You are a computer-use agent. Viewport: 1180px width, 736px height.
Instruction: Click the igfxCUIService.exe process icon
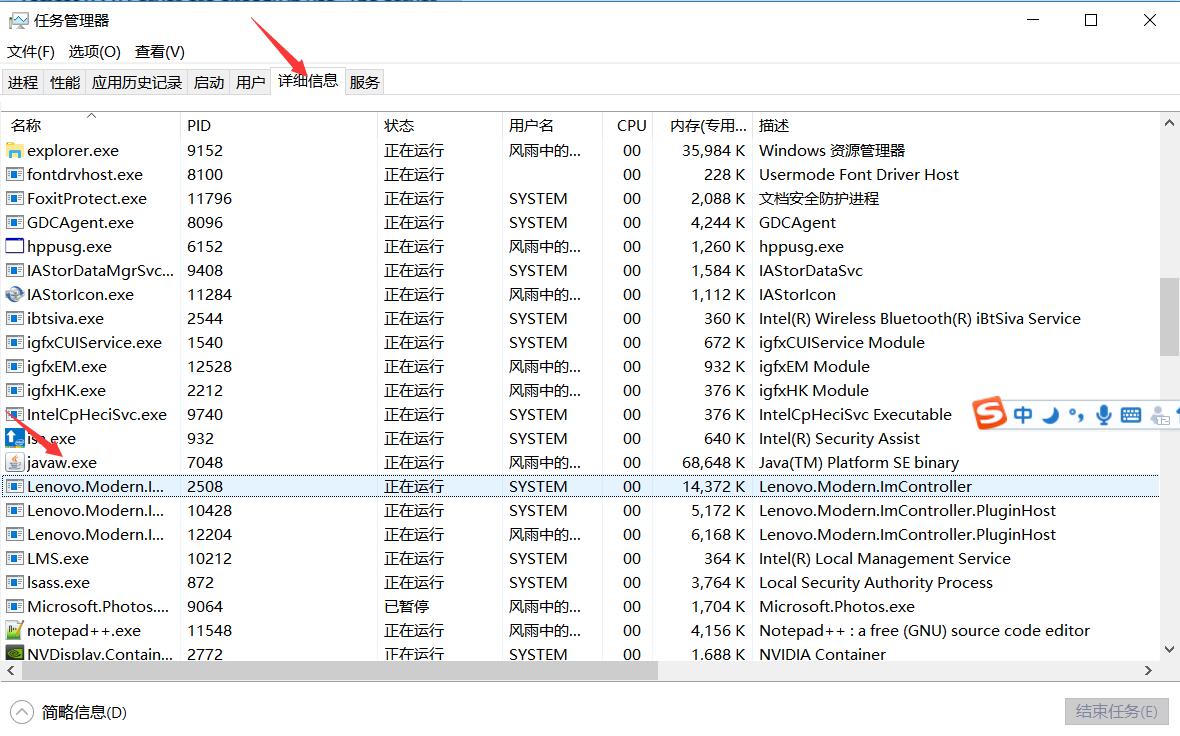pyautogui.click(x=14, y=342)
